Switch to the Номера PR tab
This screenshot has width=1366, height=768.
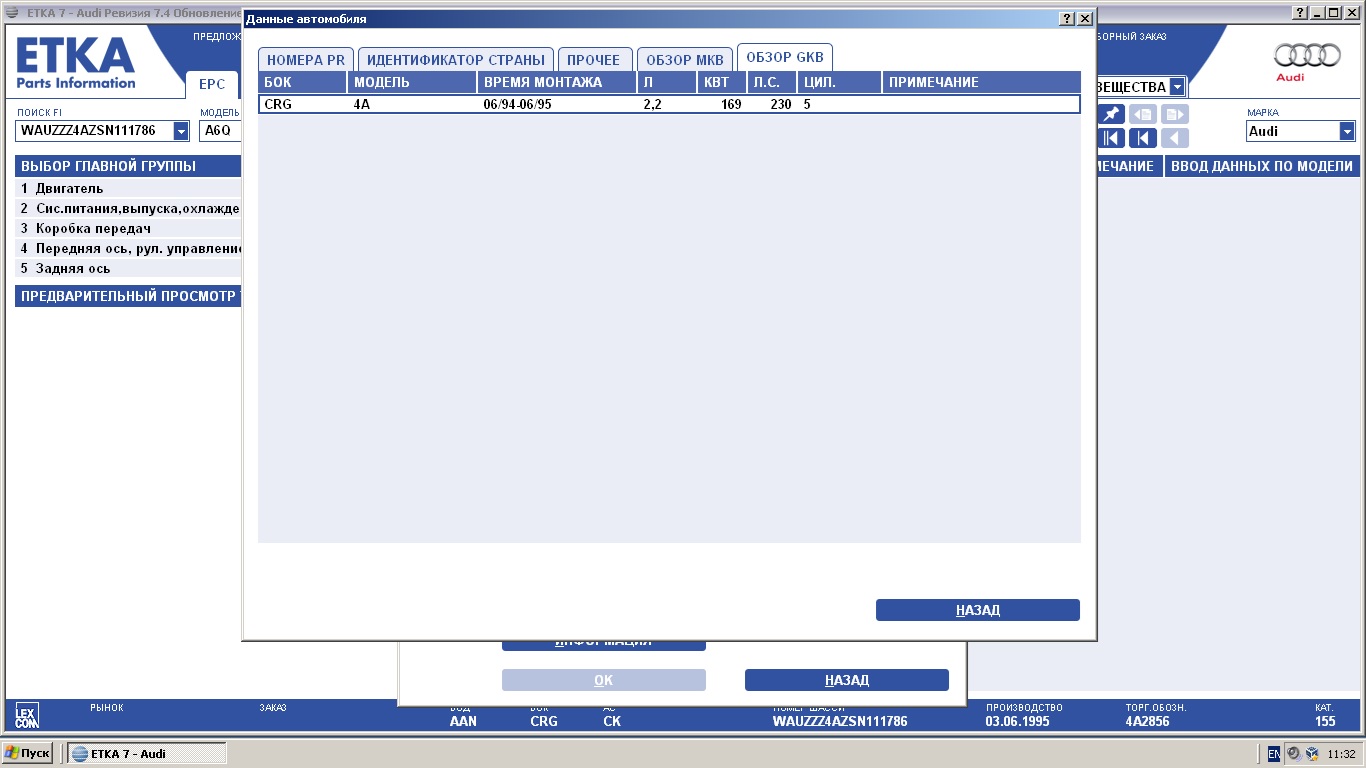coord(305,60)
